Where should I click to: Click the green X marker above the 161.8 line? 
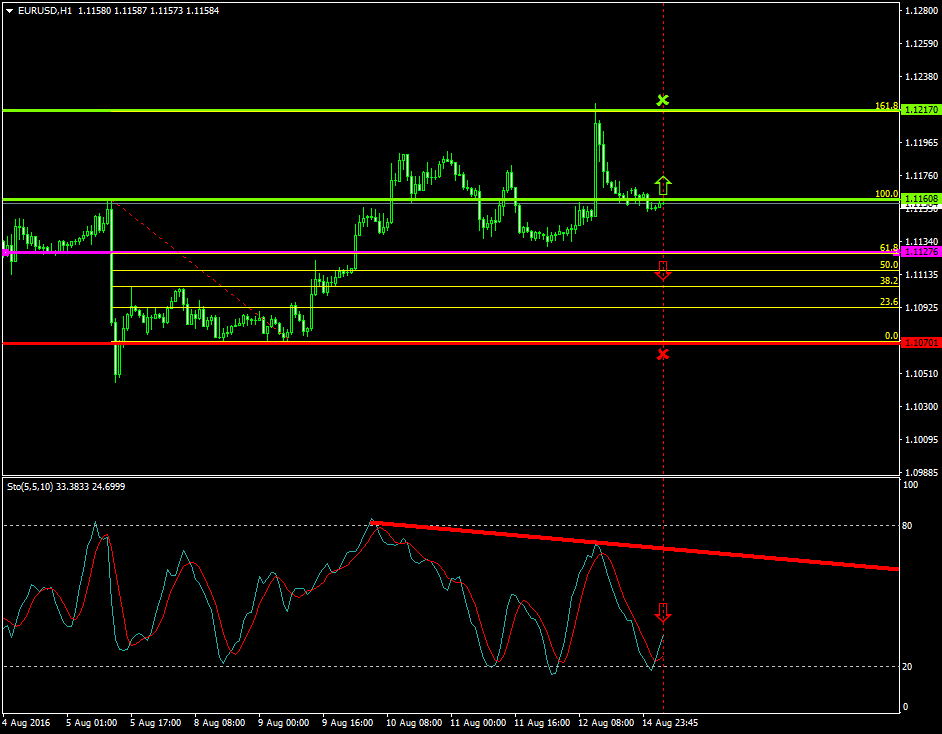(x=662, y=100)
